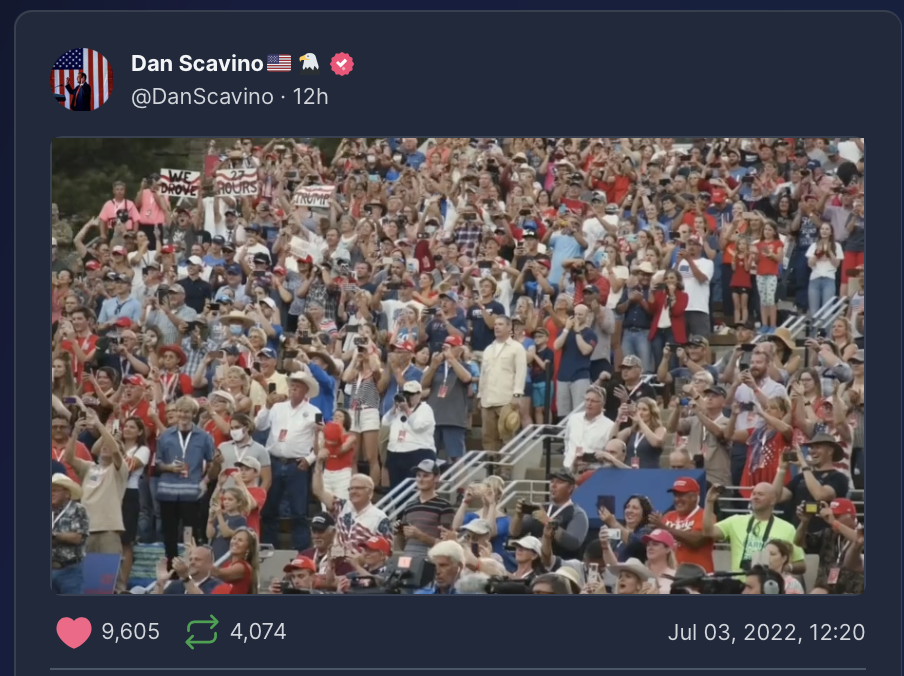Click the pink verified checkmark badge
This screenshot has height=676, width=904.
[342, 63]
